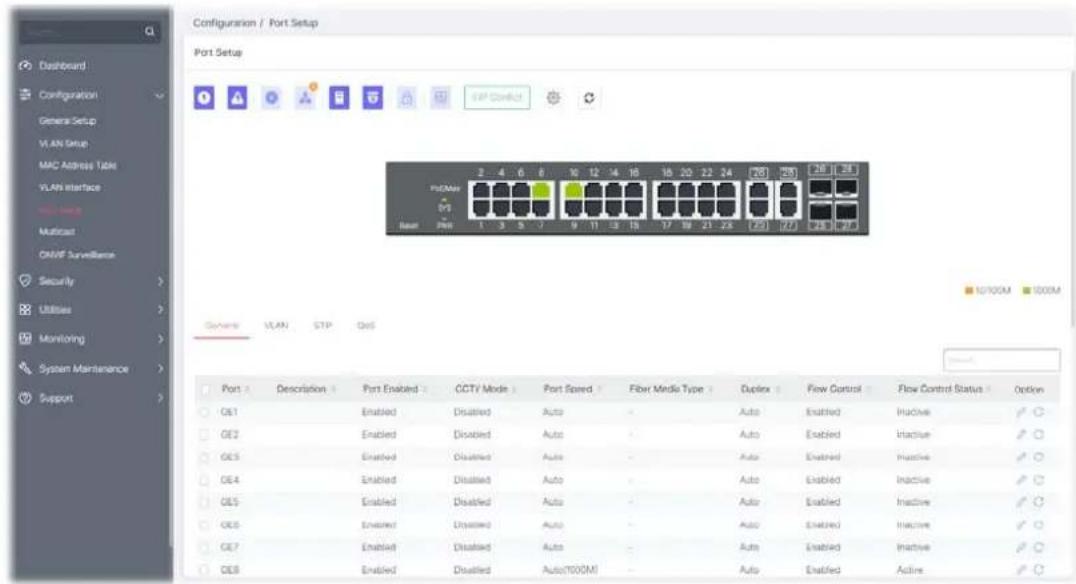Screen dimensions: 1076x584
Task: Click the table search box above Option
Action: pos(1001,360)
